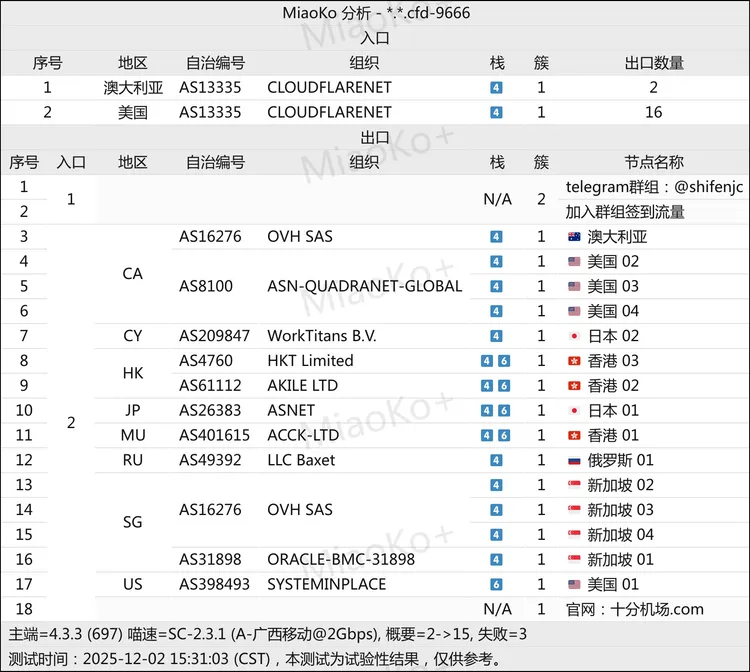750x672 pixels.
Task: Select the 入口 section header
Action: [375, 38]
